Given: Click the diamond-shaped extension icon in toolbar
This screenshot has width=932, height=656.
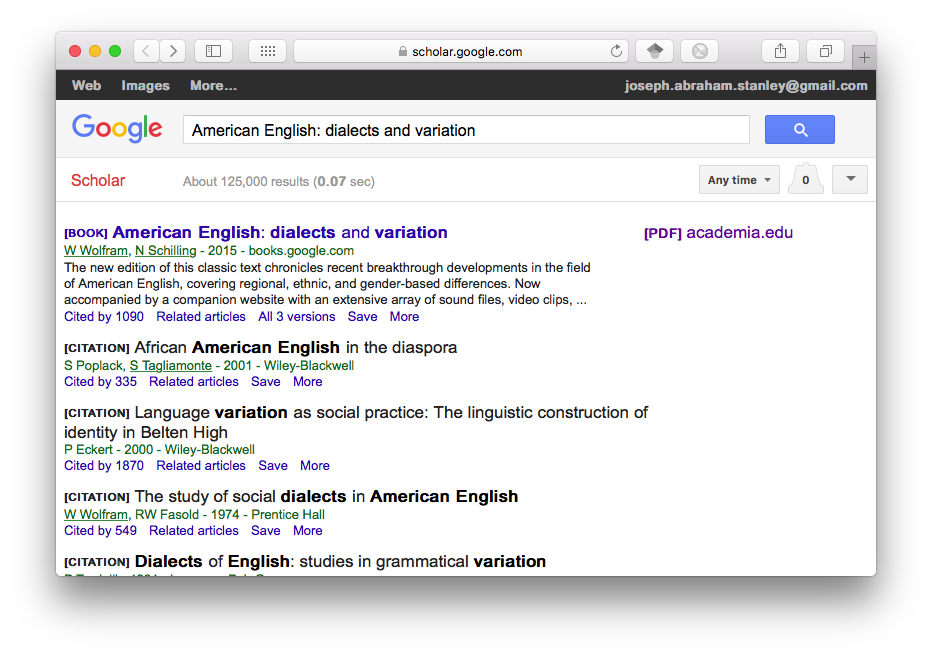Looking at the screenshot, I should [x=654, y=51].
